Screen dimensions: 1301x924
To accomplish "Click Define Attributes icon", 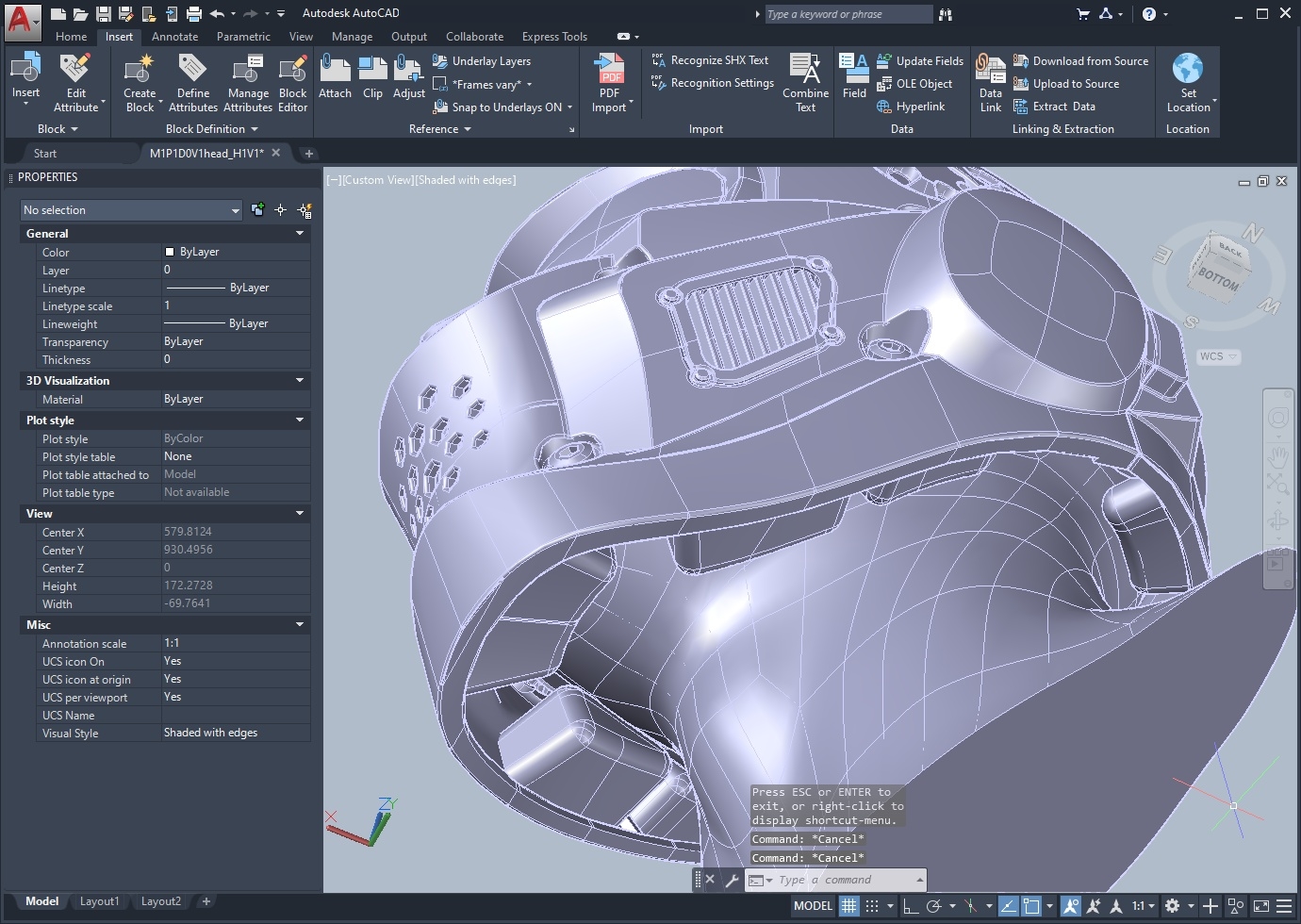I will 193,69.
